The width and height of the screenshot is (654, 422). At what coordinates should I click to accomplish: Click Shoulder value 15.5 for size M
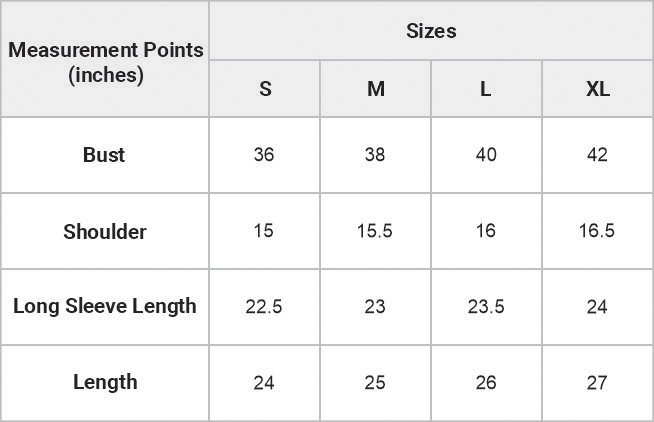pos(375,231)
